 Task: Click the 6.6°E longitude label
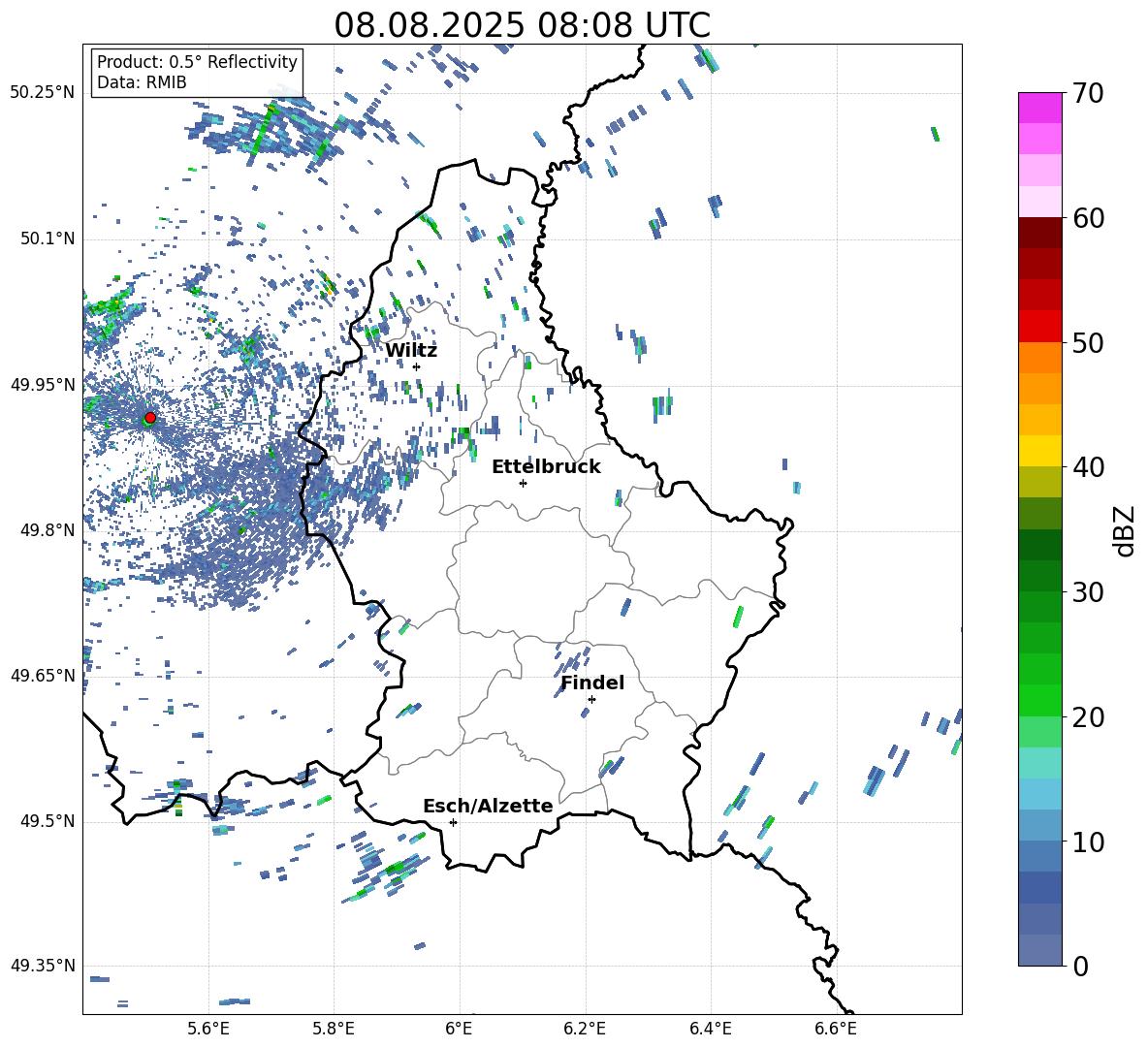(836, 1029)
